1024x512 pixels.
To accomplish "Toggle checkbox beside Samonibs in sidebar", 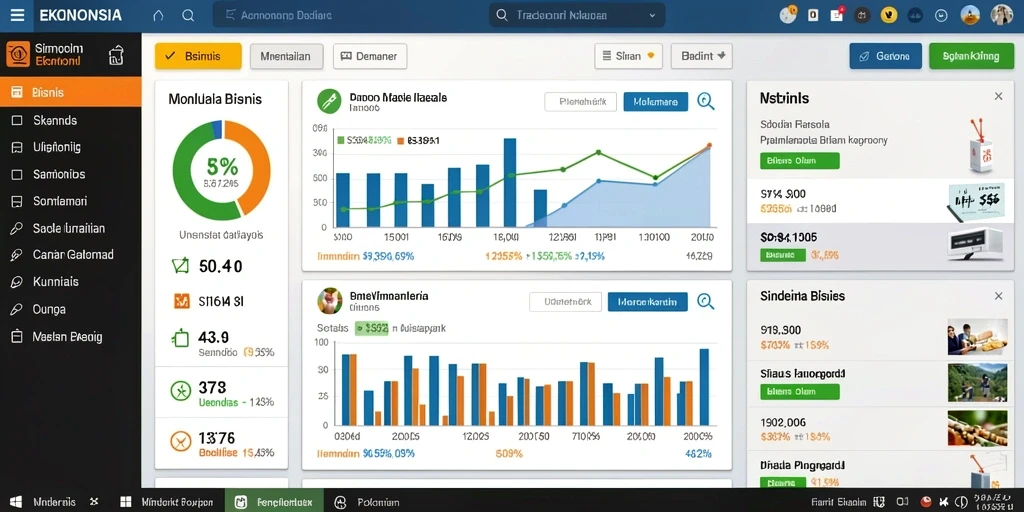I will (17, 174).
